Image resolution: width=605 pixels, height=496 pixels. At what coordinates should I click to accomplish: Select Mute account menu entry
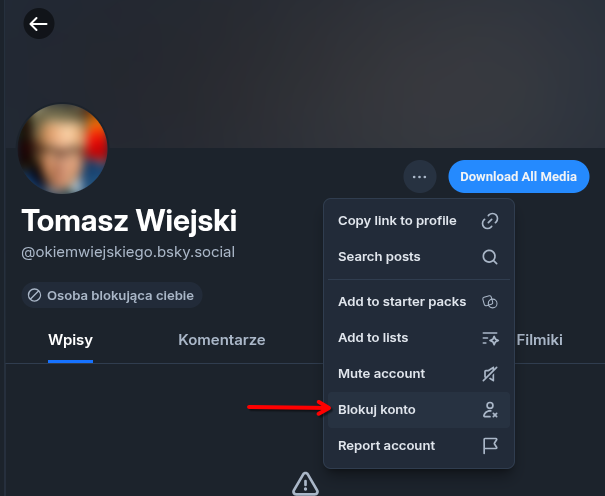[x=381, y=374]
